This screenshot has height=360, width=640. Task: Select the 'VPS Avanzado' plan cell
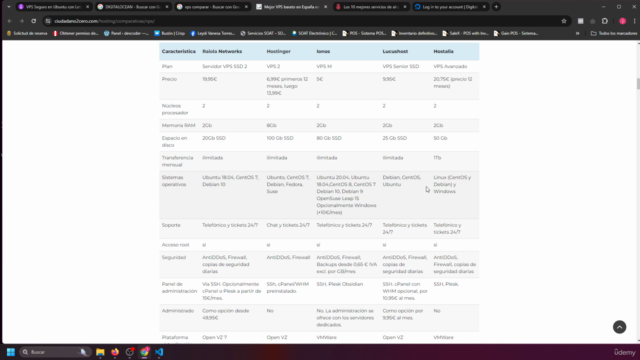[x=450, y=66]
